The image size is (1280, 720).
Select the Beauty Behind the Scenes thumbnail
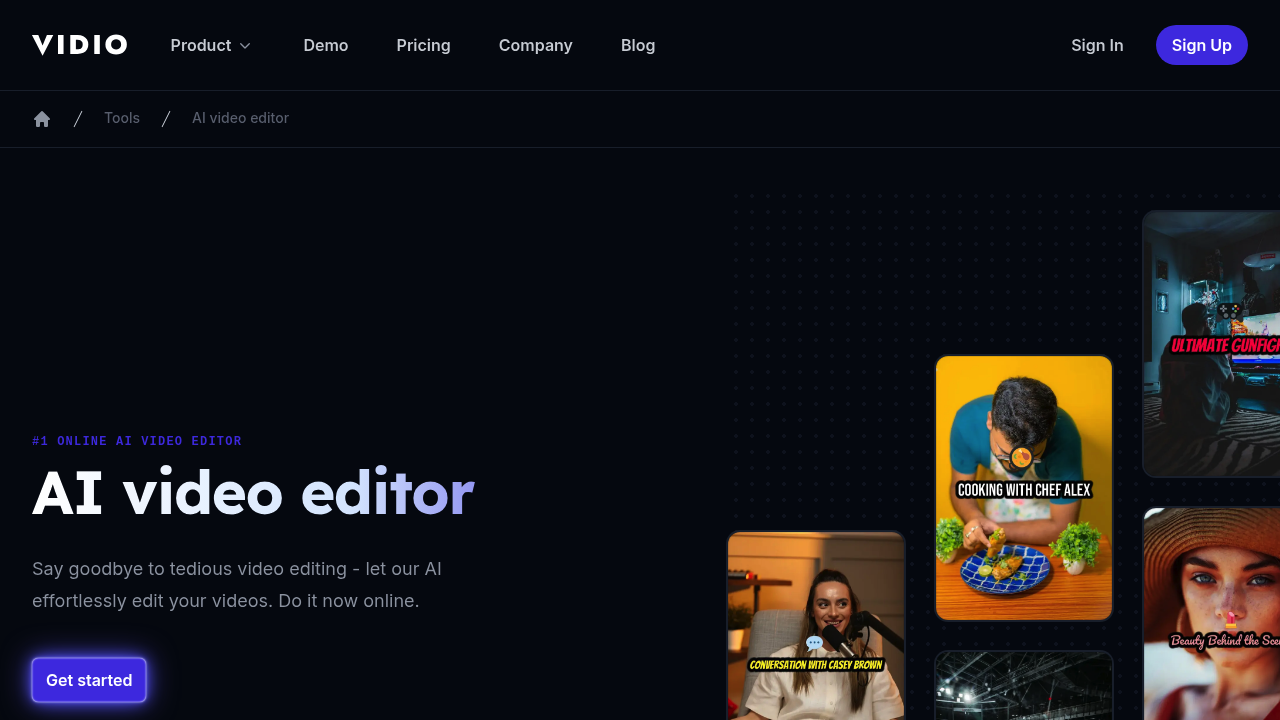click(1215, 615)
